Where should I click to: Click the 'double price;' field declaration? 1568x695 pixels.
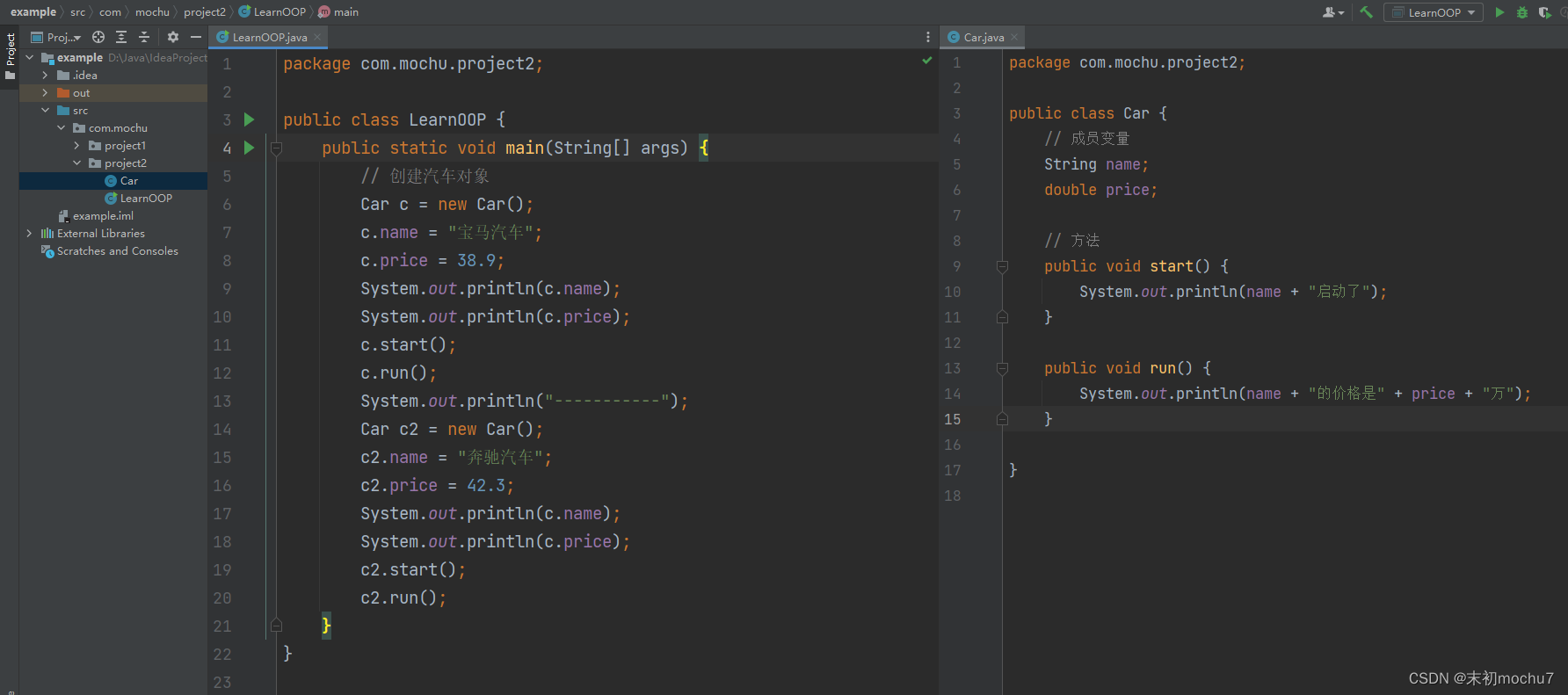(1100, 190)
